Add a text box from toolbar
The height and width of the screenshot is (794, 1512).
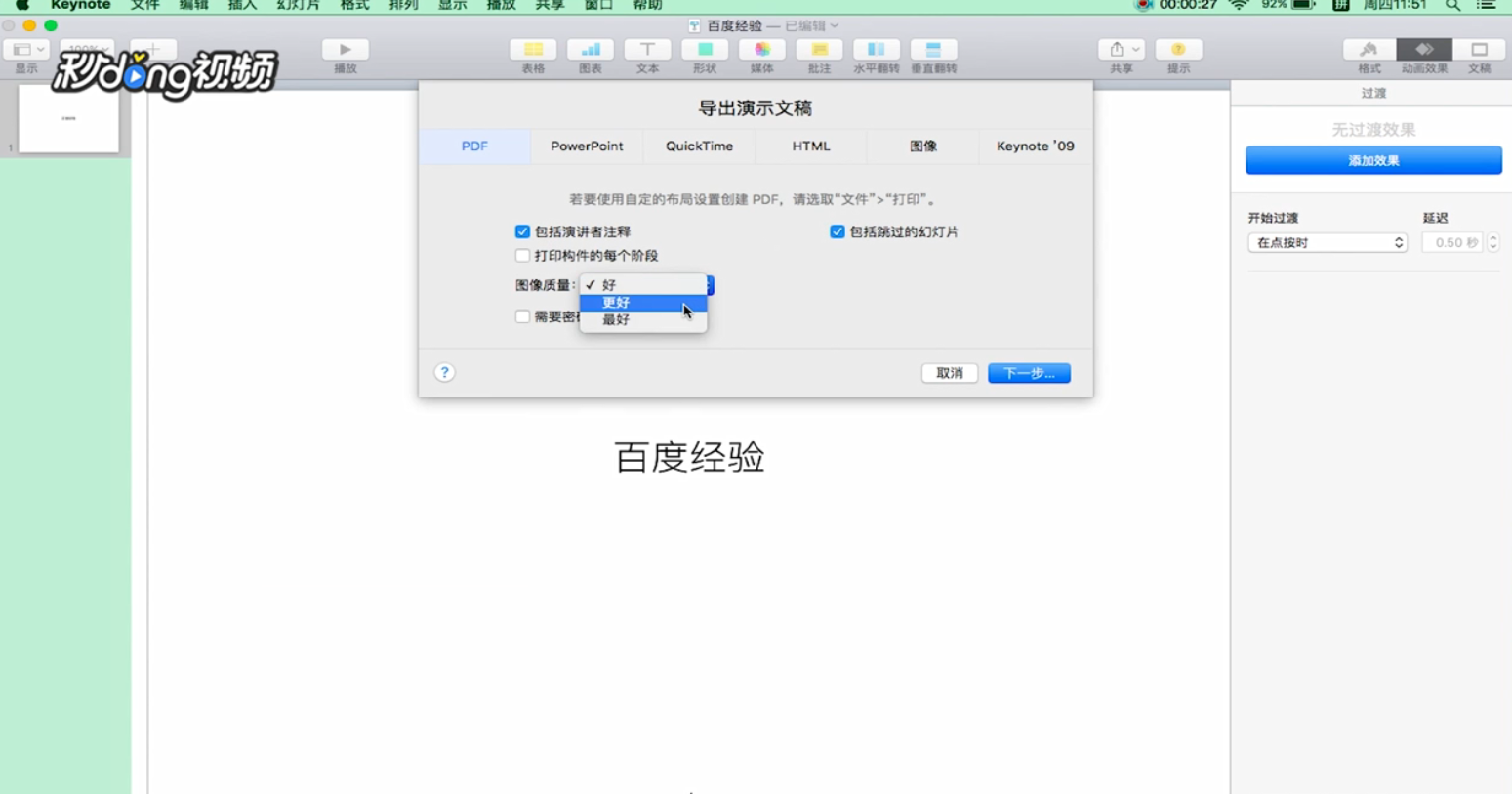point(647,50)
